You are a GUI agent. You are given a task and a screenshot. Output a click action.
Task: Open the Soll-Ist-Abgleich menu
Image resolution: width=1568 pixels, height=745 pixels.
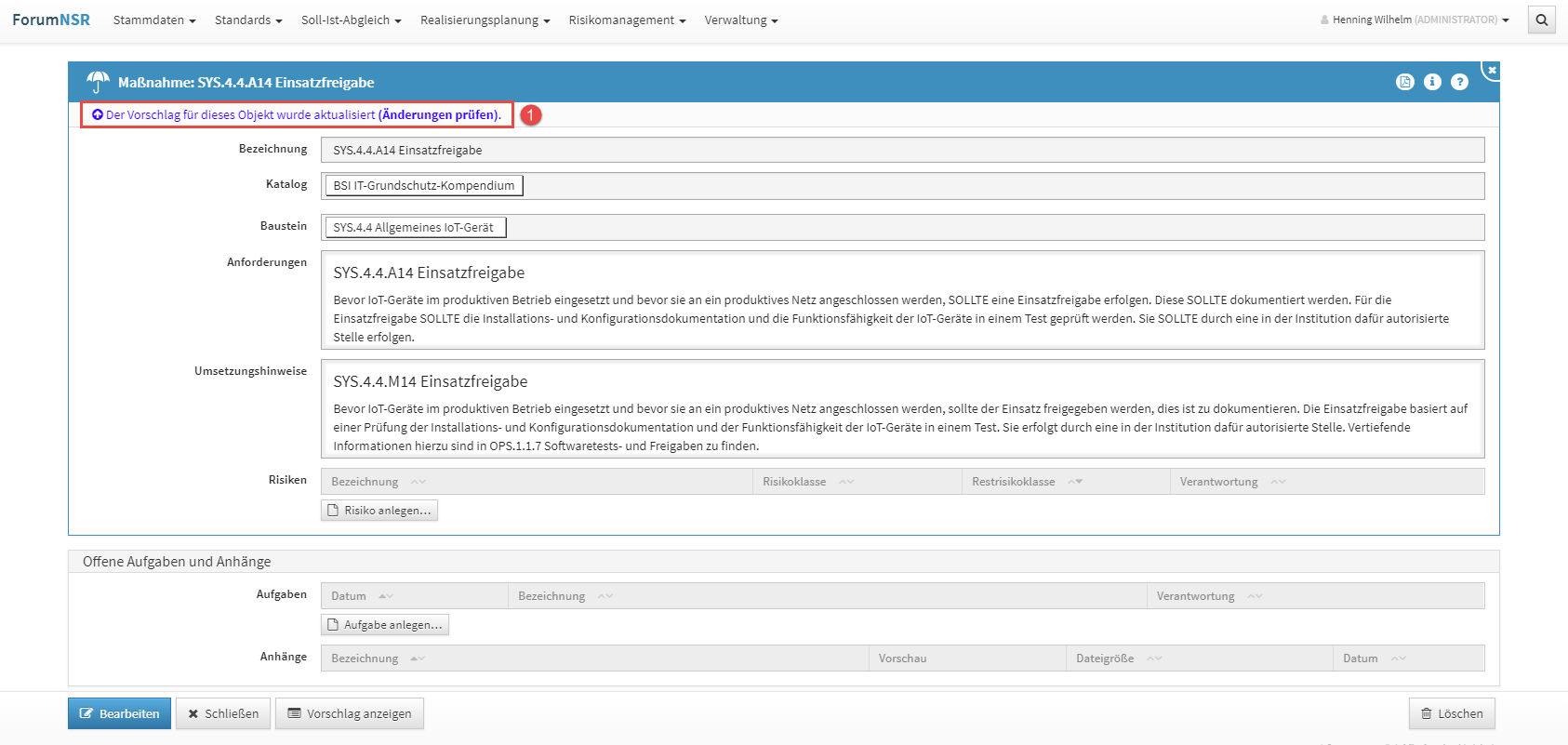(351, 20)
